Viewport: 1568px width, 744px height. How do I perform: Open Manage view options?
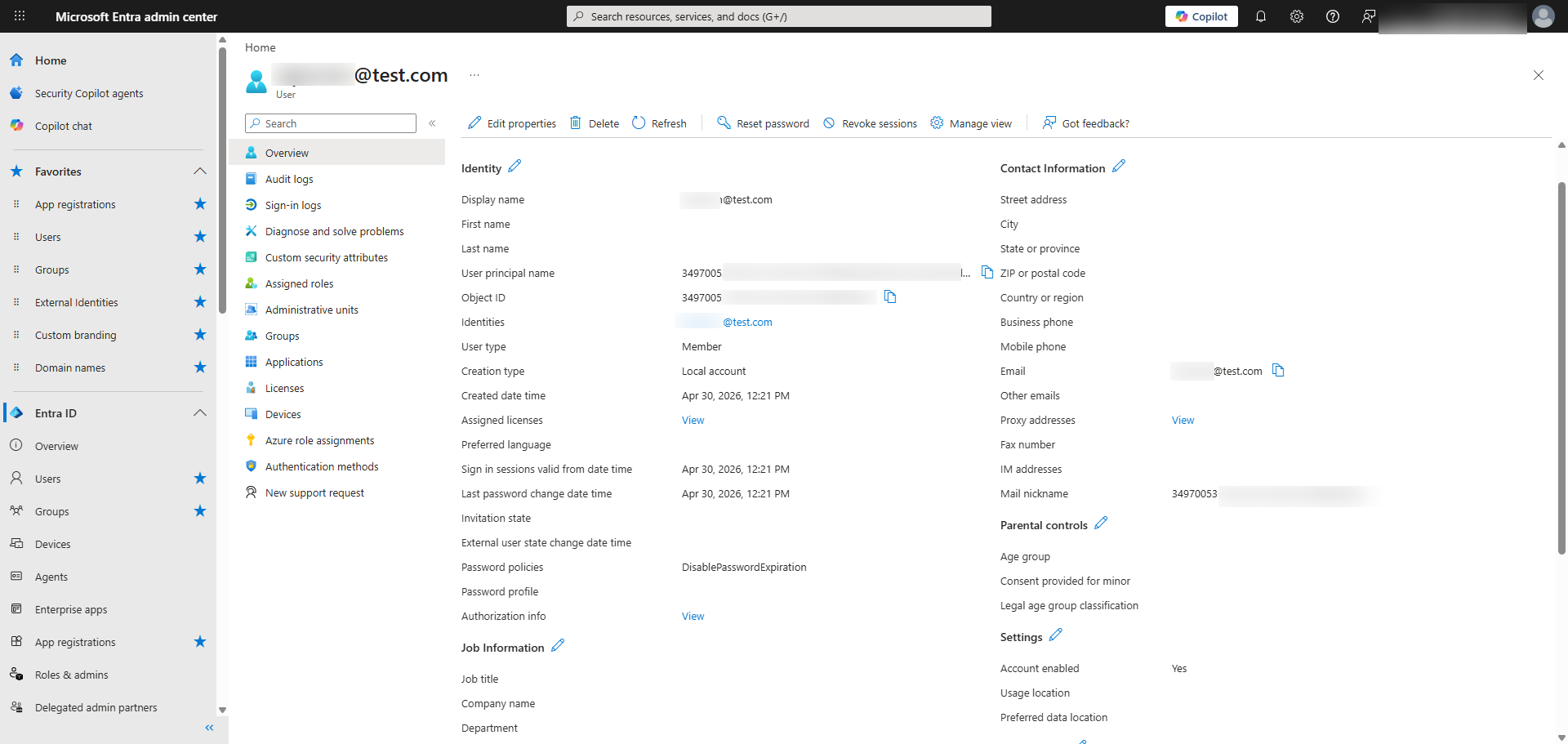coord(971,123)
